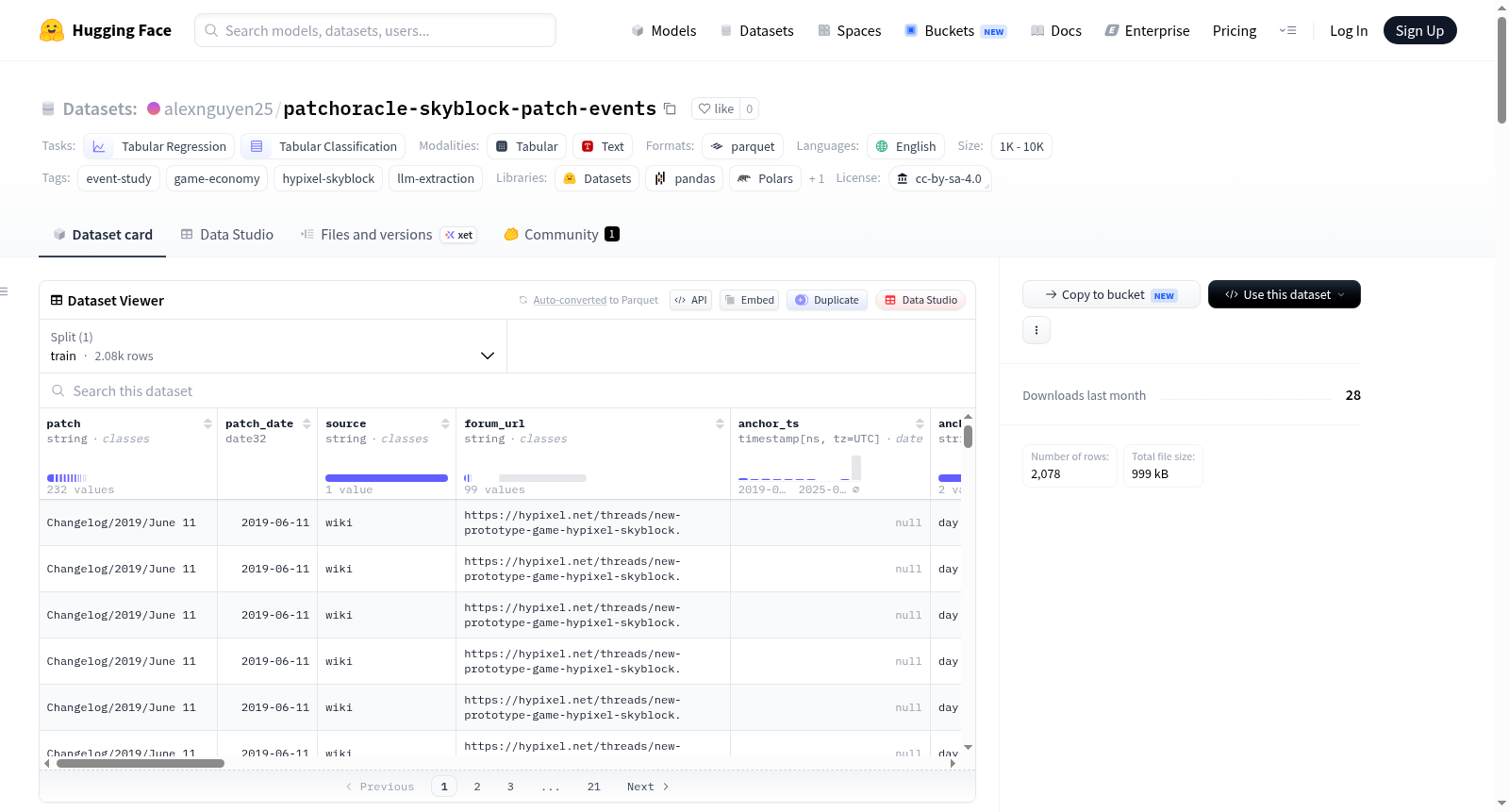Open the cc-by-sa-4.0 license tag

[939, 178]
